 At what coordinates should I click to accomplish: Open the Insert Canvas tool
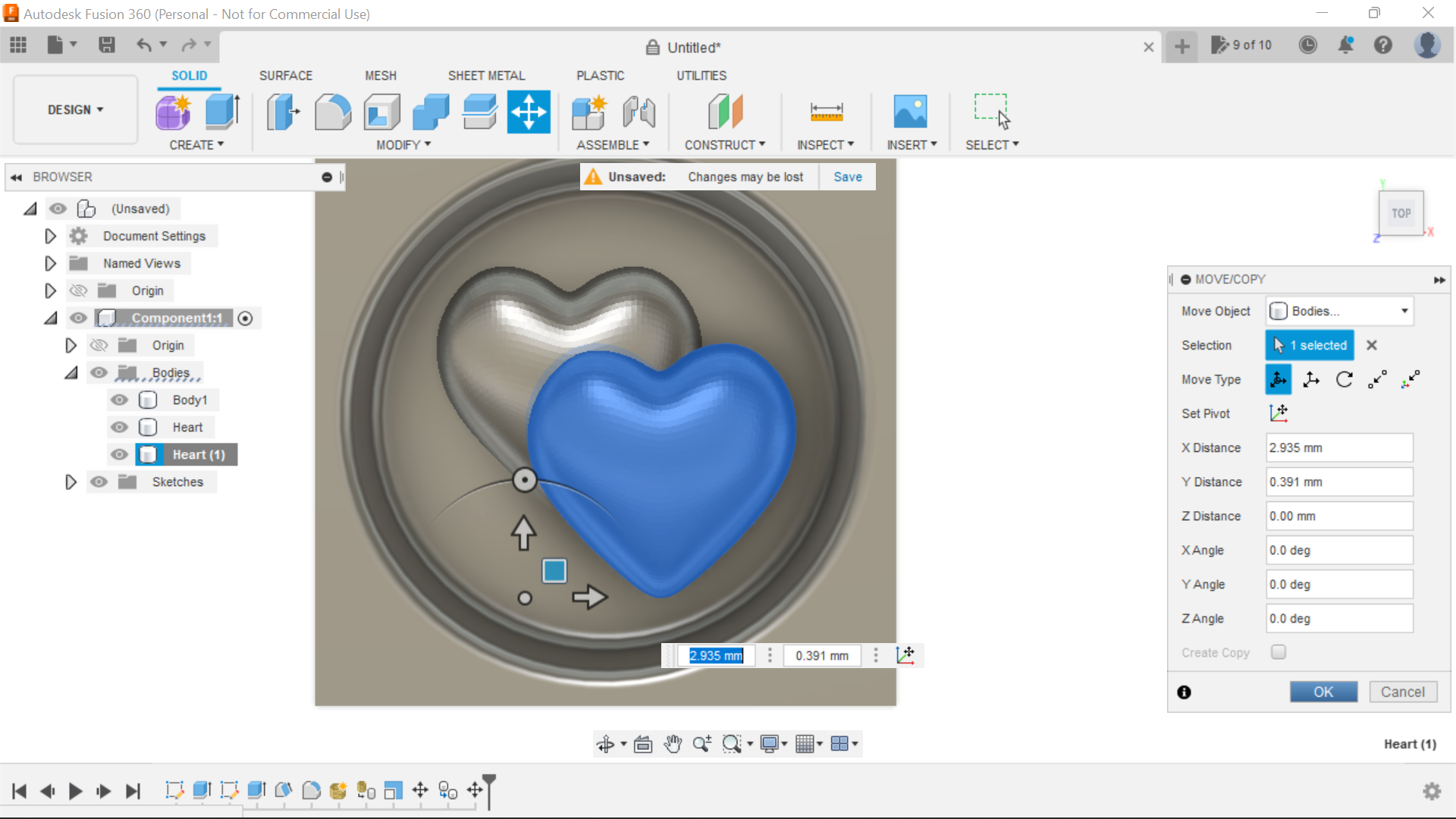(x=911, y=111)
